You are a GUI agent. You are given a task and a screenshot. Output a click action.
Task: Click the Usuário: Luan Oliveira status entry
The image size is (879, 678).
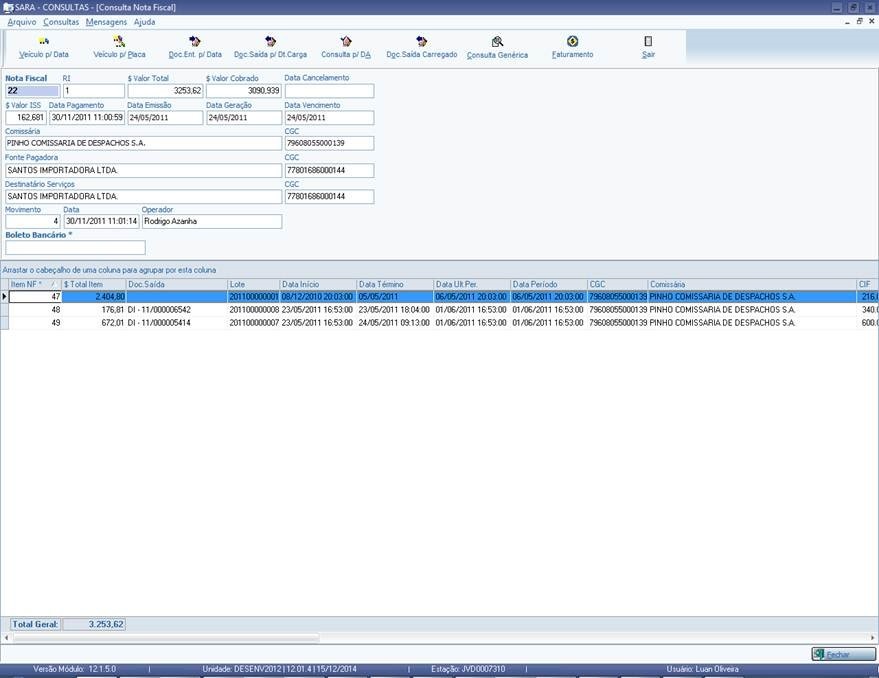tap(702, 669)
